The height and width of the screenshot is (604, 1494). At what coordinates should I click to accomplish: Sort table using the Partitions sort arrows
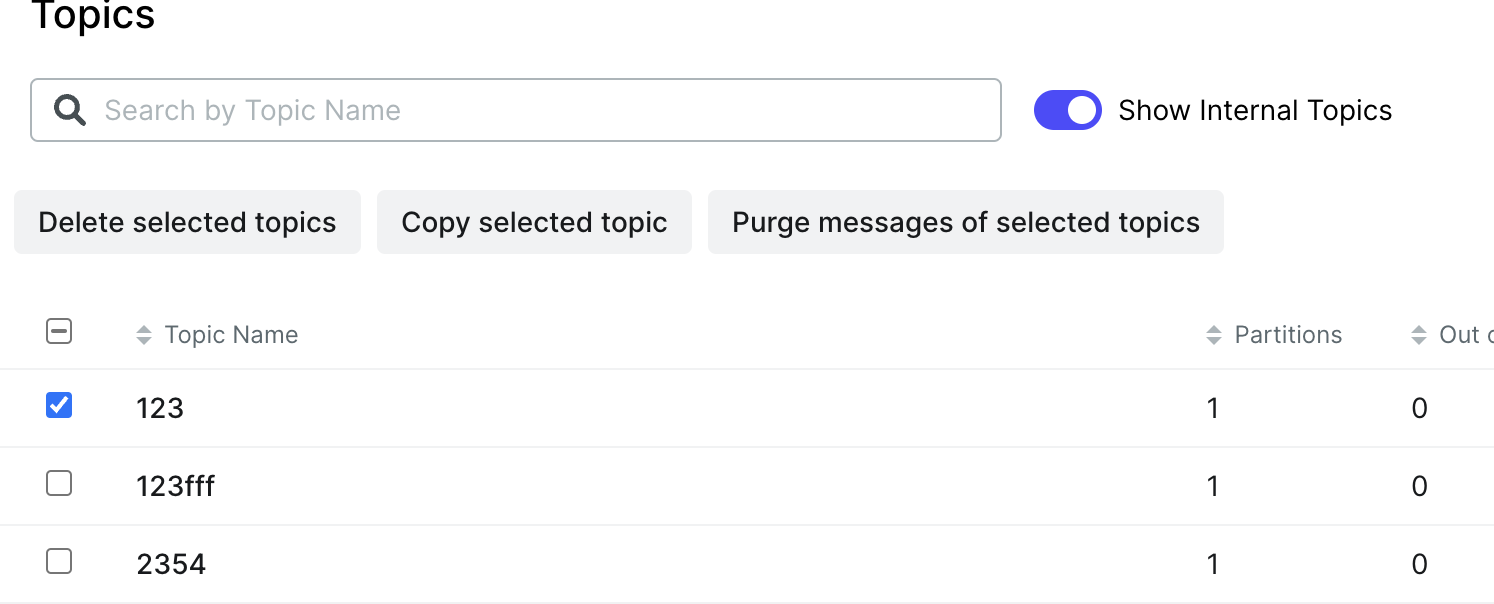point(1214,334)
